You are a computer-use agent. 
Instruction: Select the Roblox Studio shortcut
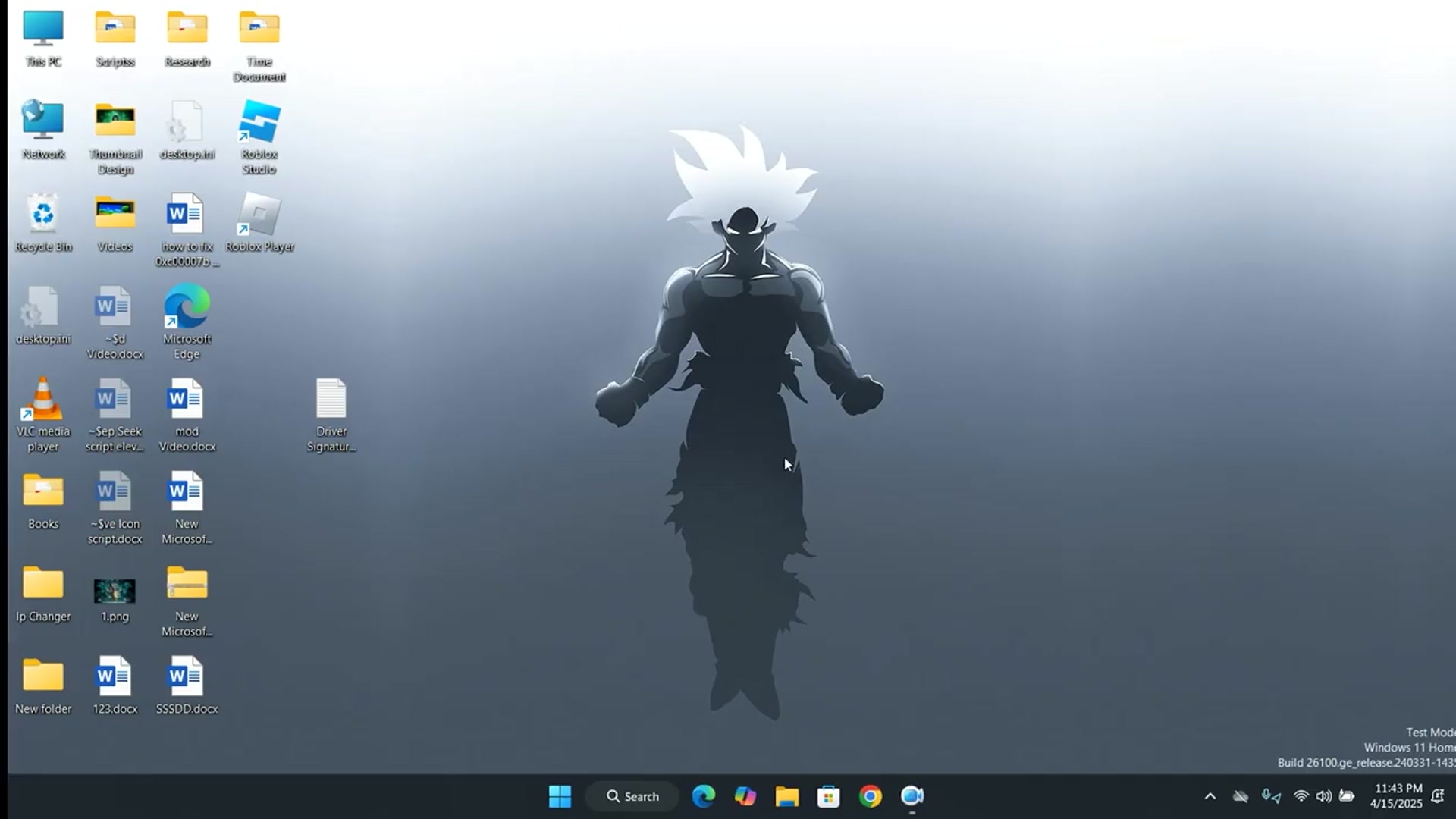tap(259, 138)
